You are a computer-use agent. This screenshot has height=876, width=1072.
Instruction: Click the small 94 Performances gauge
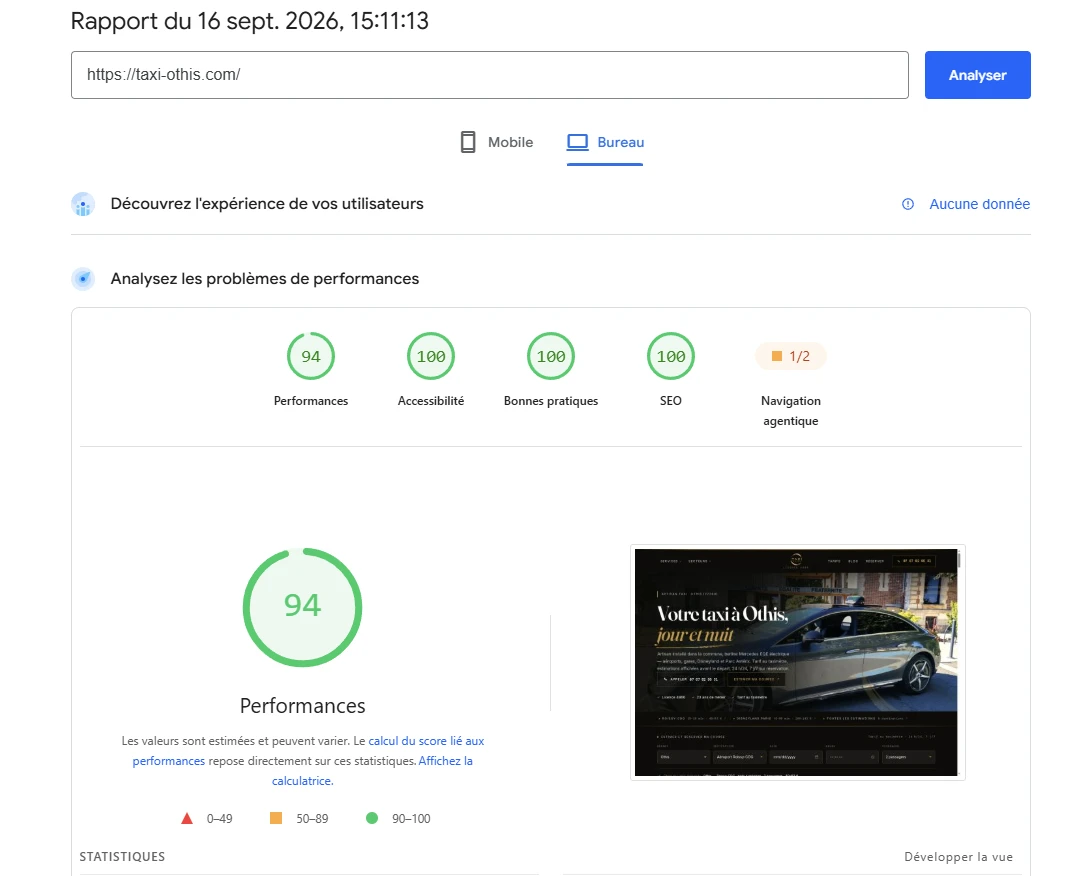coord(311,356)
